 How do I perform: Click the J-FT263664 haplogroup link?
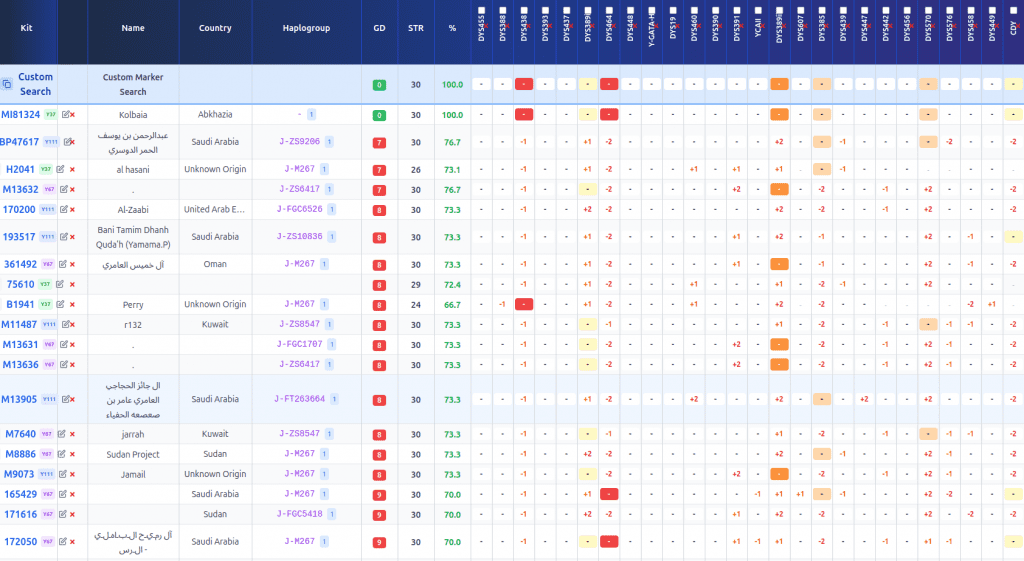tap(299, 399)
